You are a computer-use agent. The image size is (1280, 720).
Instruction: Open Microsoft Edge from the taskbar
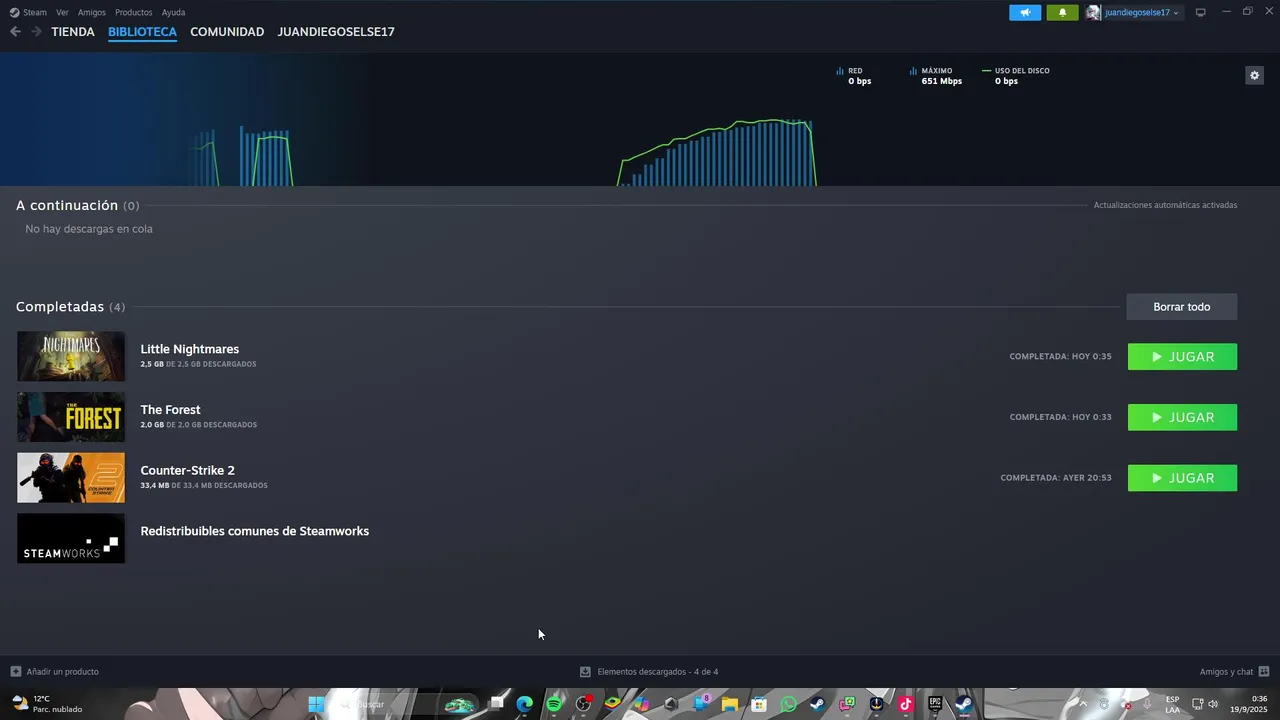pyautogui.click(x=525, y=704)
